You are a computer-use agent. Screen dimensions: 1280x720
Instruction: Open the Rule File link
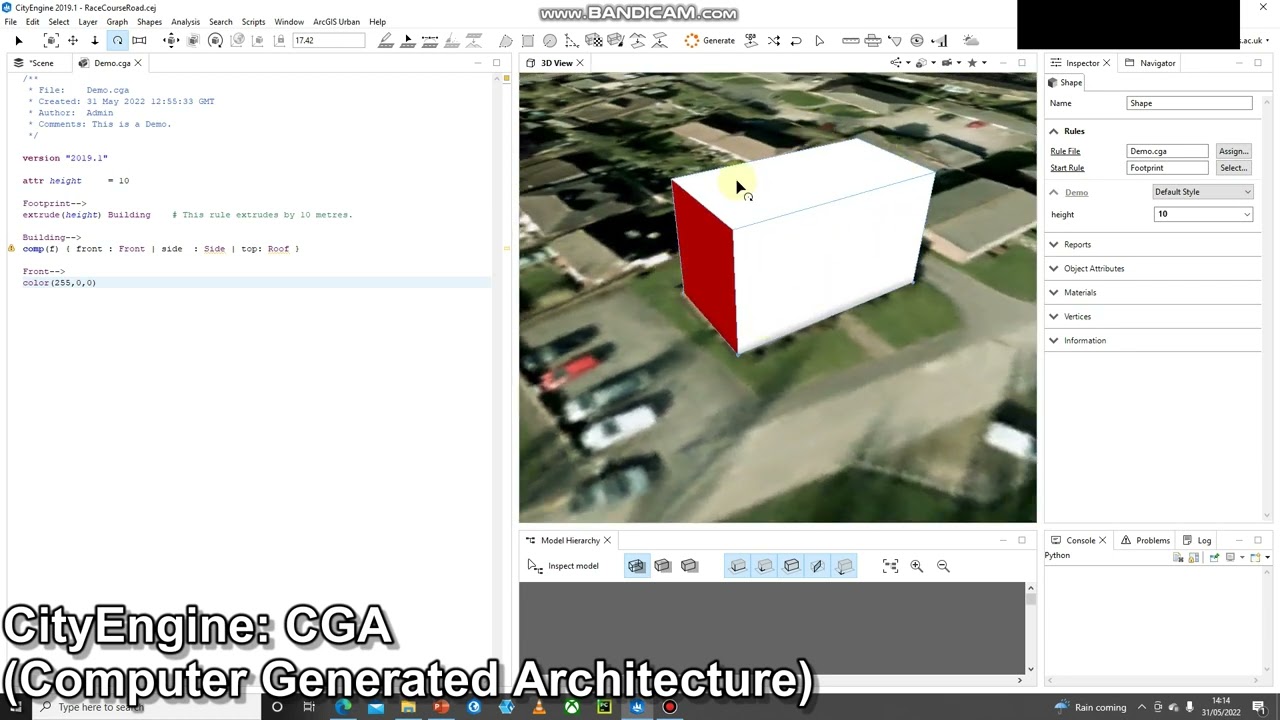click(1065, 151)
